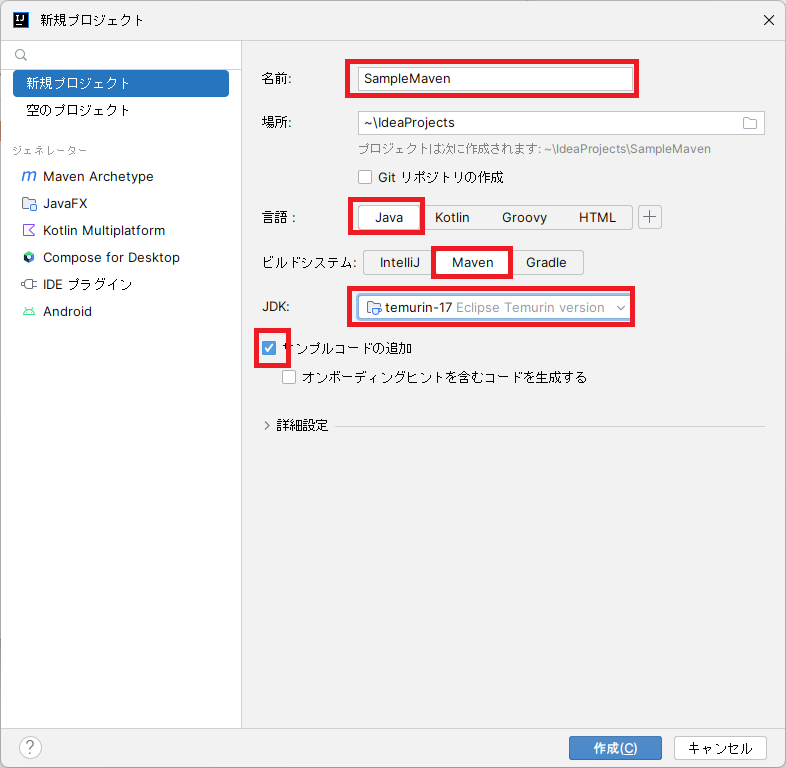Click the ビルドシステム label
This screenshot has width=786, height=768.
(309, 263)
